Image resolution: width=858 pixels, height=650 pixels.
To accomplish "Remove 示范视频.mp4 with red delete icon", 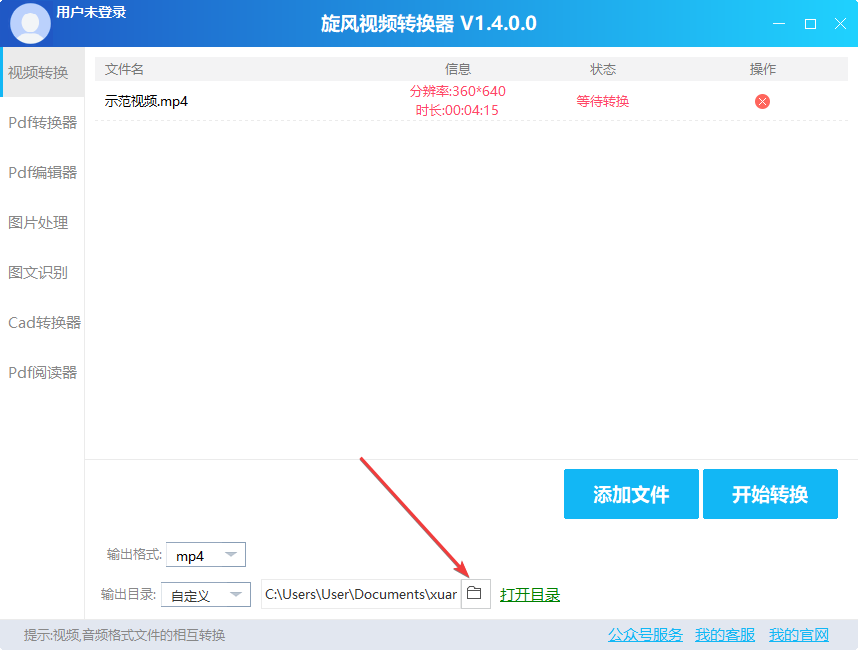I will [762, 101].
